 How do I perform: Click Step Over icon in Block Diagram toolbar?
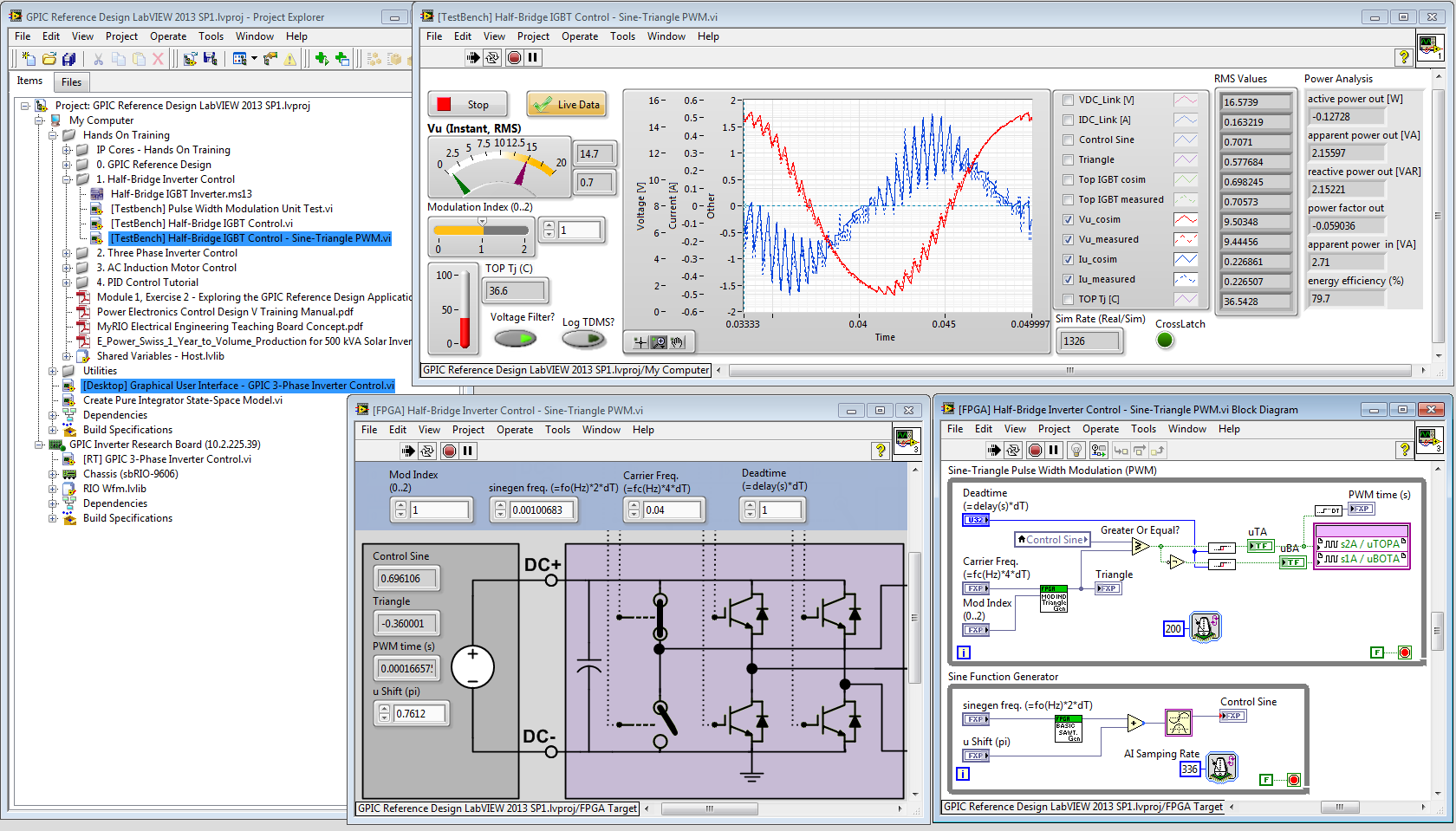tap(1140, 450)
